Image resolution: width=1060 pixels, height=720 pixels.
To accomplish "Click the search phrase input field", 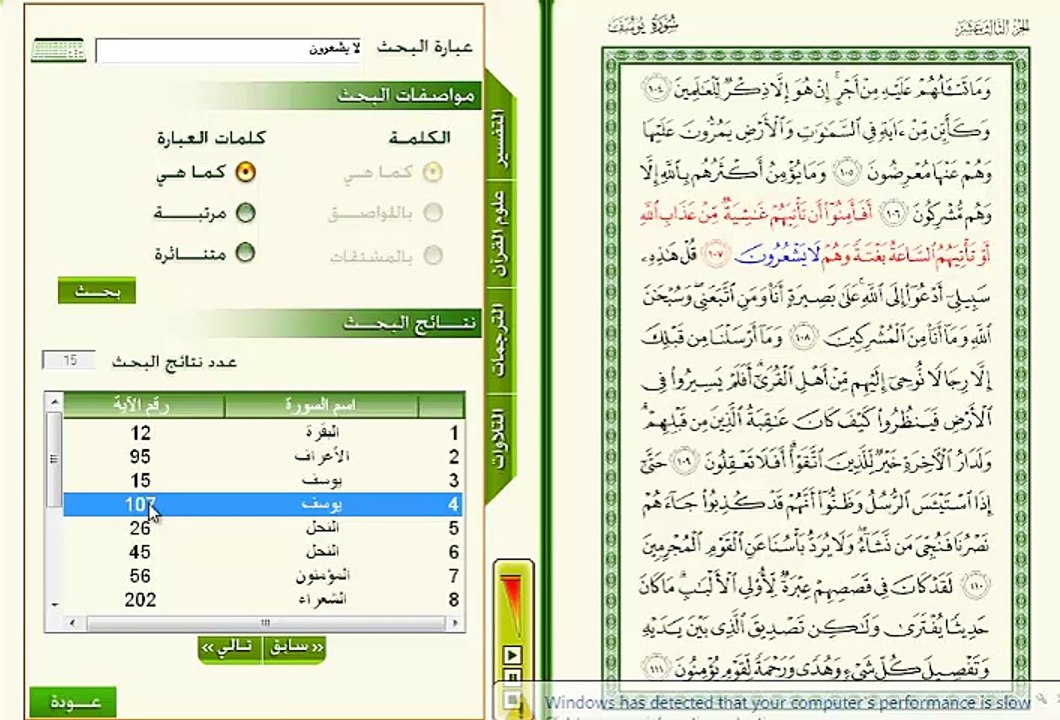I will [x=228, y=49].
